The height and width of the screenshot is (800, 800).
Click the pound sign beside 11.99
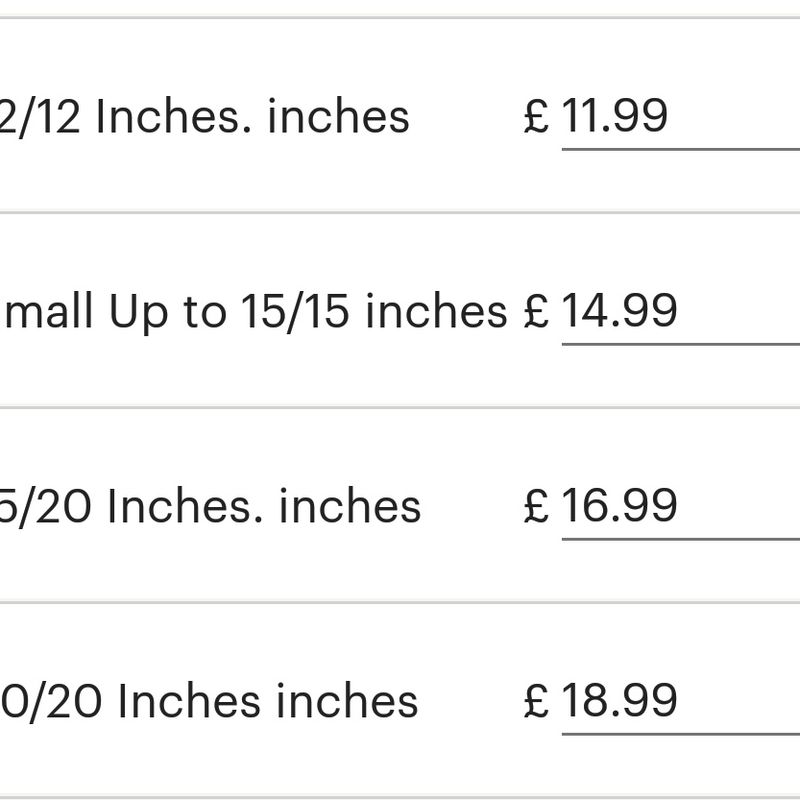click(x=537, y=117)
